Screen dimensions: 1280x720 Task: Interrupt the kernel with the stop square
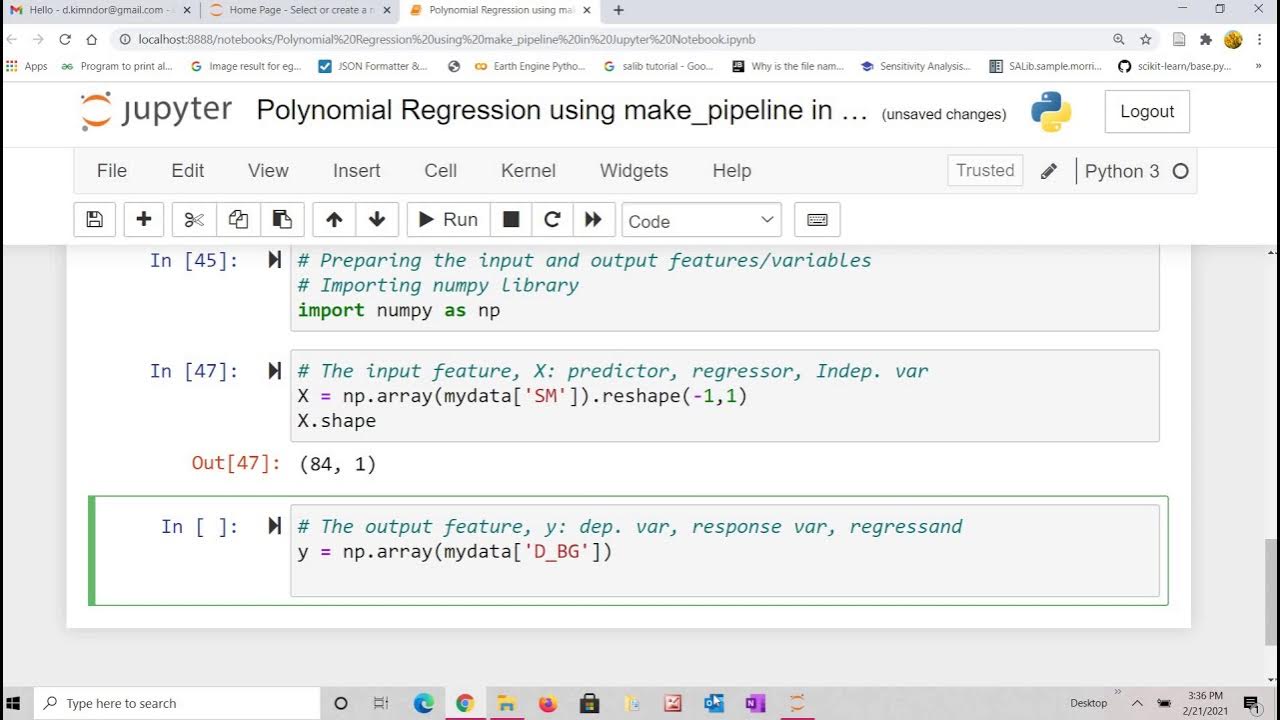(511, 220)
